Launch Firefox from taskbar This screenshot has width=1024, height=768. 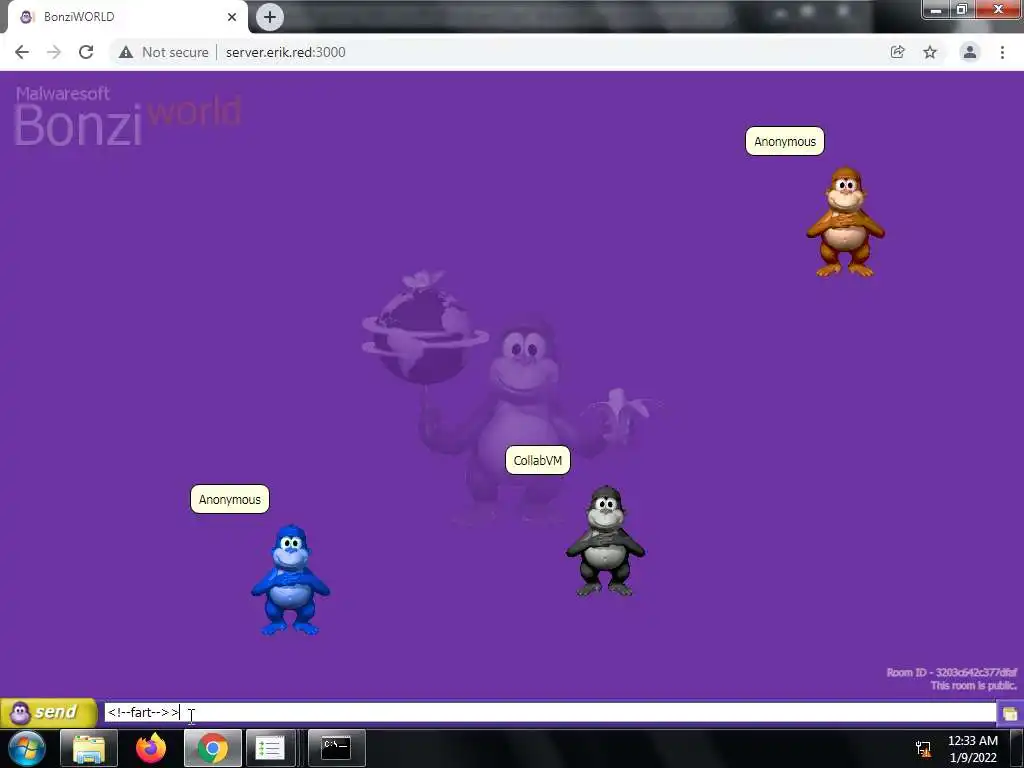coord(151,748)
